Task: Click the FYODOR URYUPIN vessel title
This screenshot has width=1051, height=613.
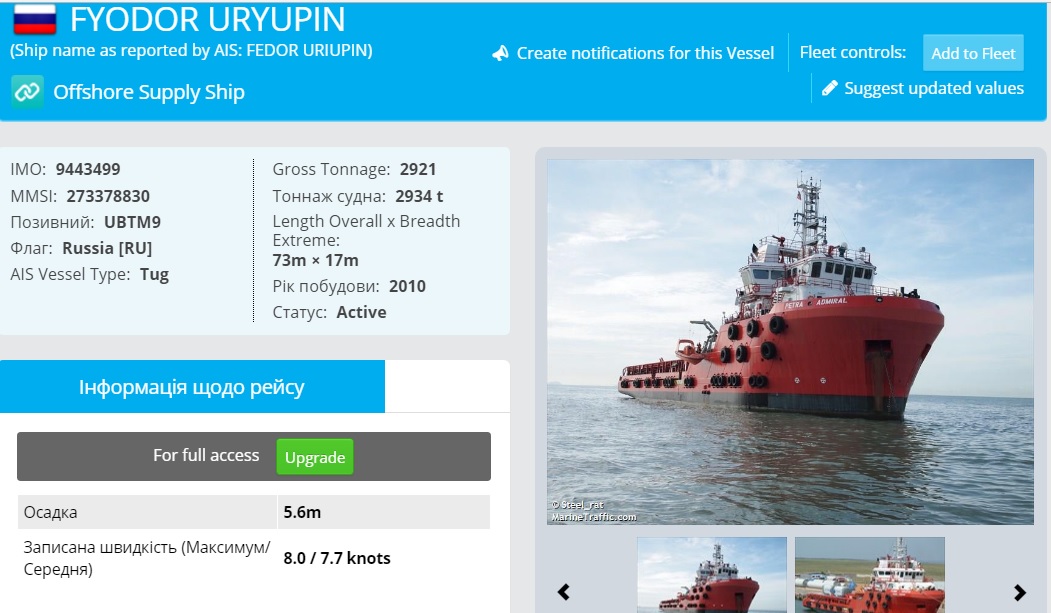Action: click(208, 19)
